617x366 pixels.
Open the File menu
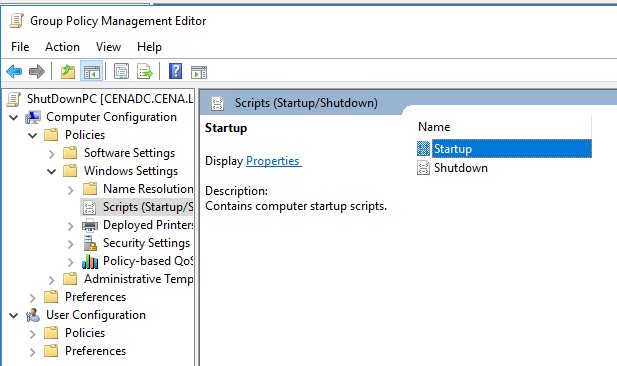pos(20,47)
